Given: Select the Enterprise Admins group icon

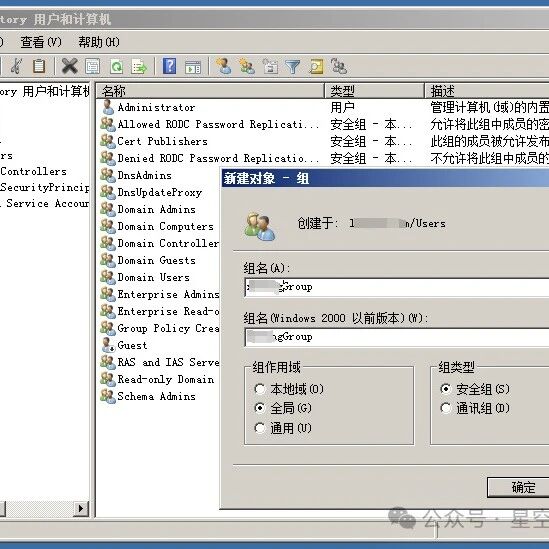Looking at the screenshot, I should 108,294.
